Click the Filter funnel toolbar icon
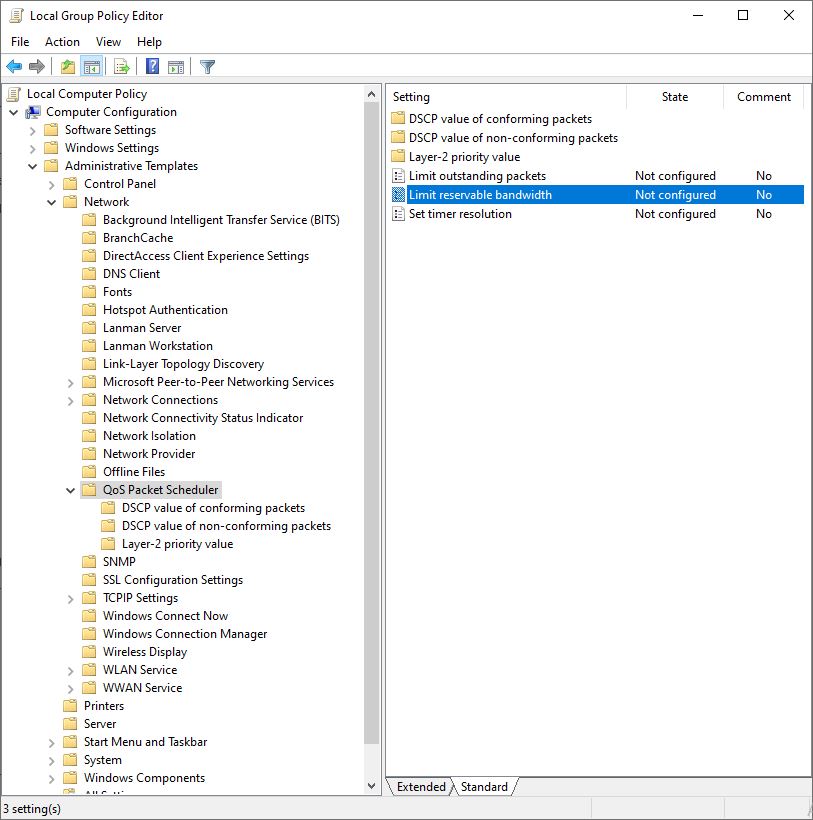 point(207,67)
